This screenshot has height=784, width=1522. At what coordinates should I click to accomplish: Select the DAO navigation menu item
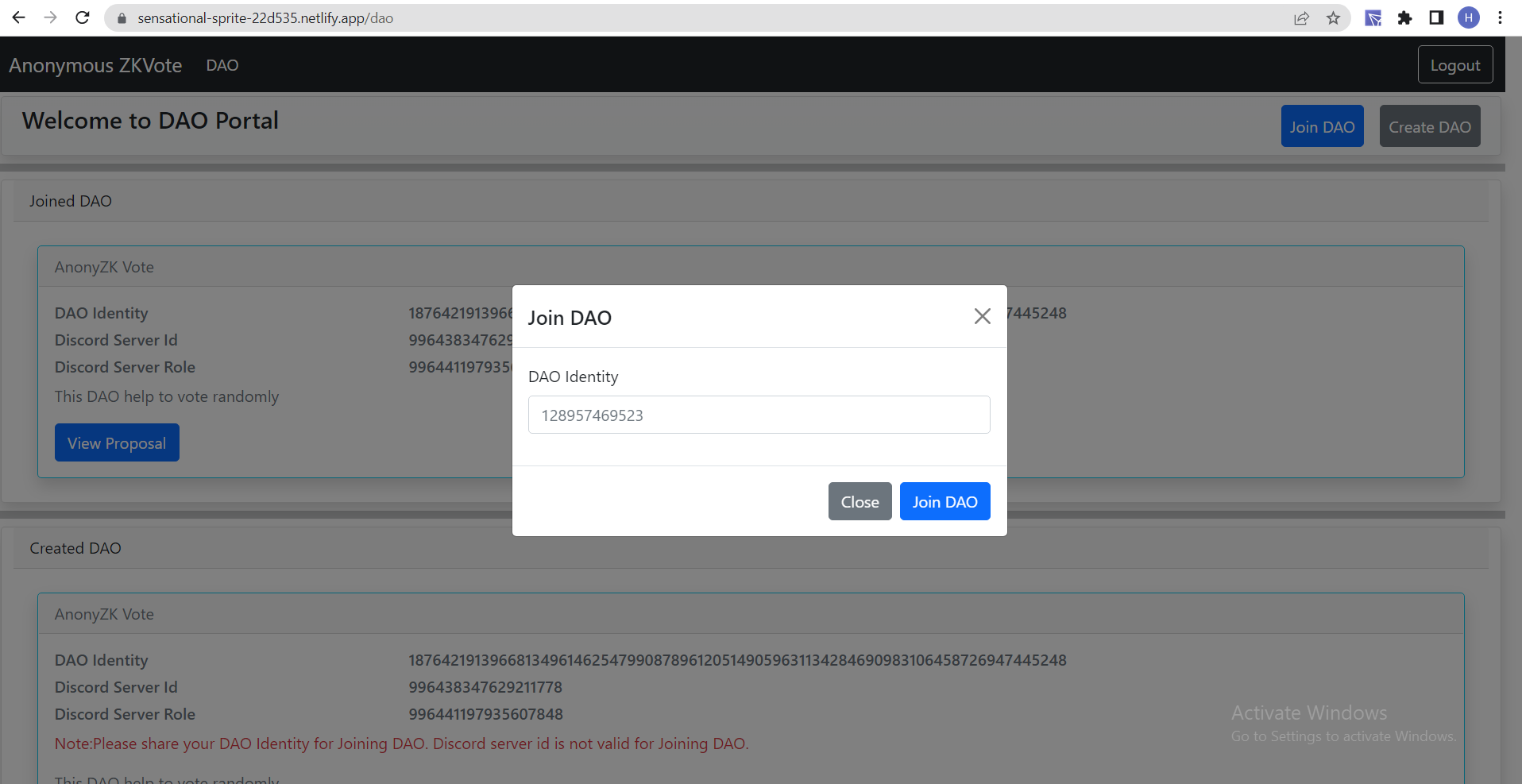pyautogui.click(x=222, y=65)
